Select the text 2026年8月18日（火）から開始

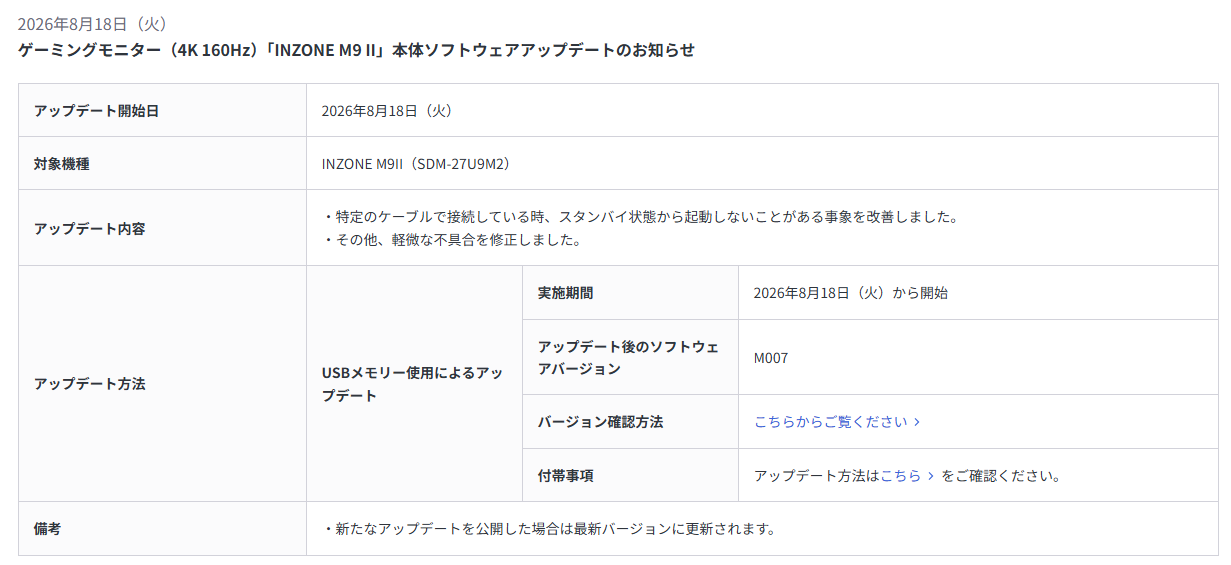(x=851, y=293)
